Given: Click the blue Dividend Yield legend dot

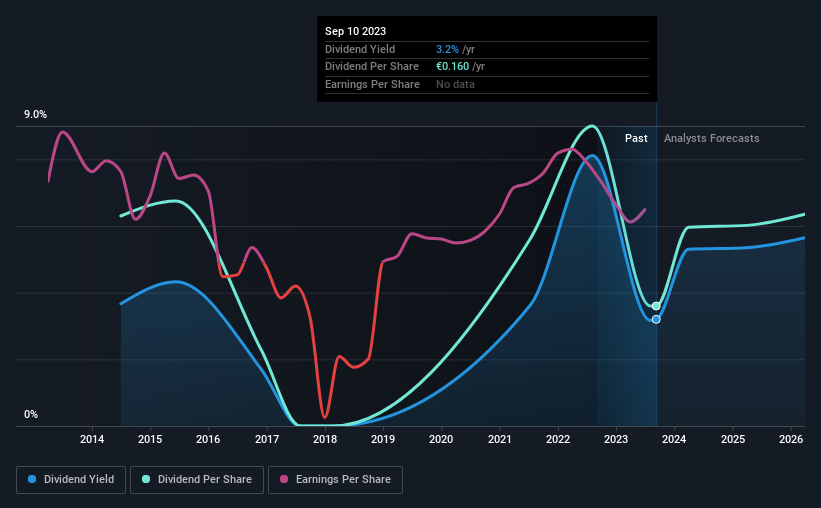Looking at the screenshot, I should tap(32, 479).
